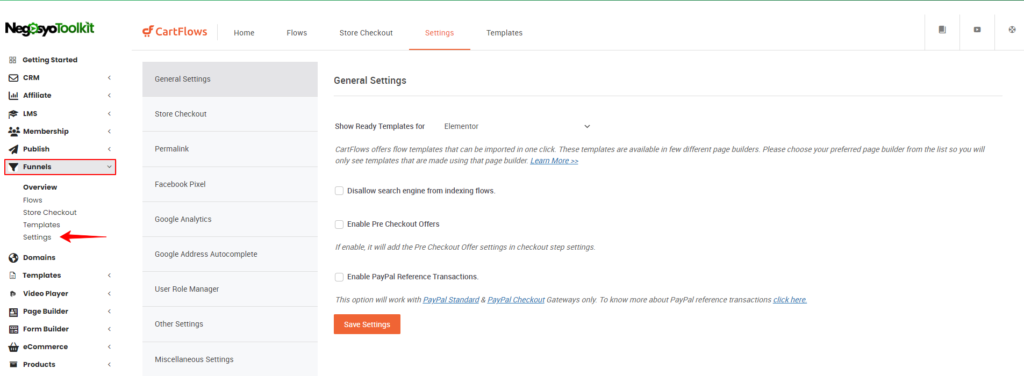
Task: Click the support lifebuoy icon
Action: [1012, 30]
